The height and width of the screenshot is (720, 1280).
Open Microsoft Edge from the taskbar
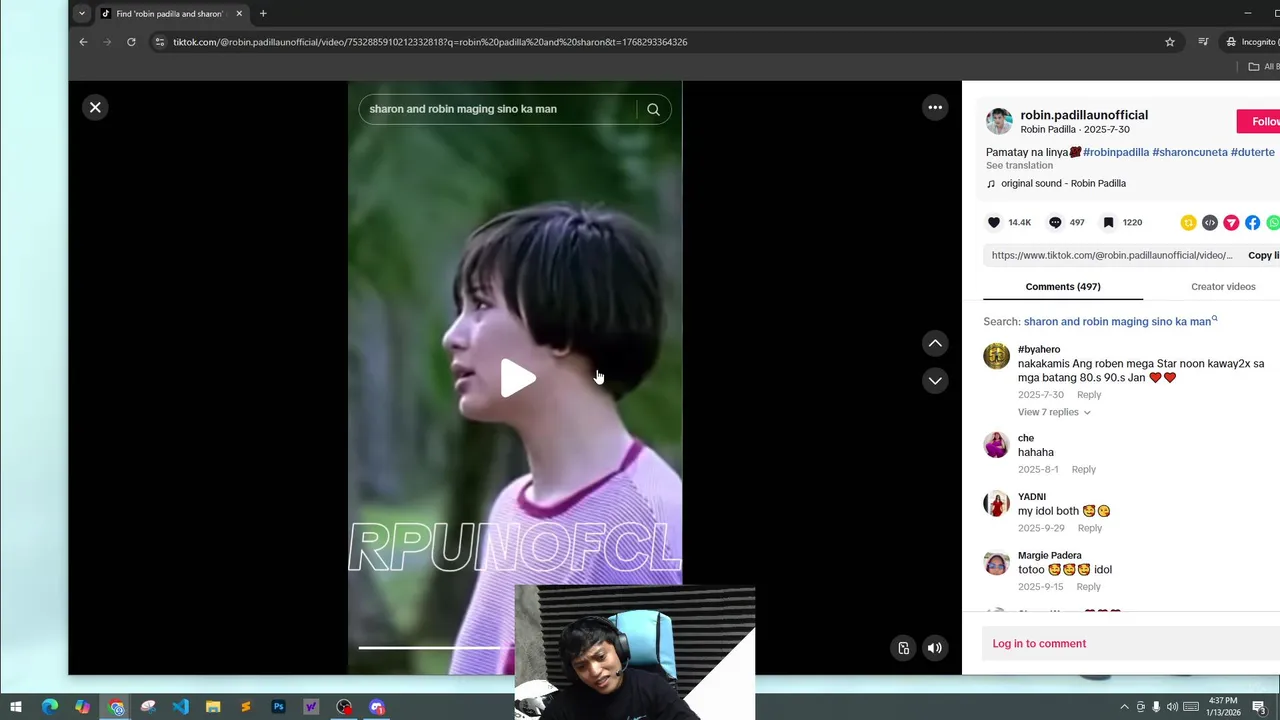coord(50,707)
